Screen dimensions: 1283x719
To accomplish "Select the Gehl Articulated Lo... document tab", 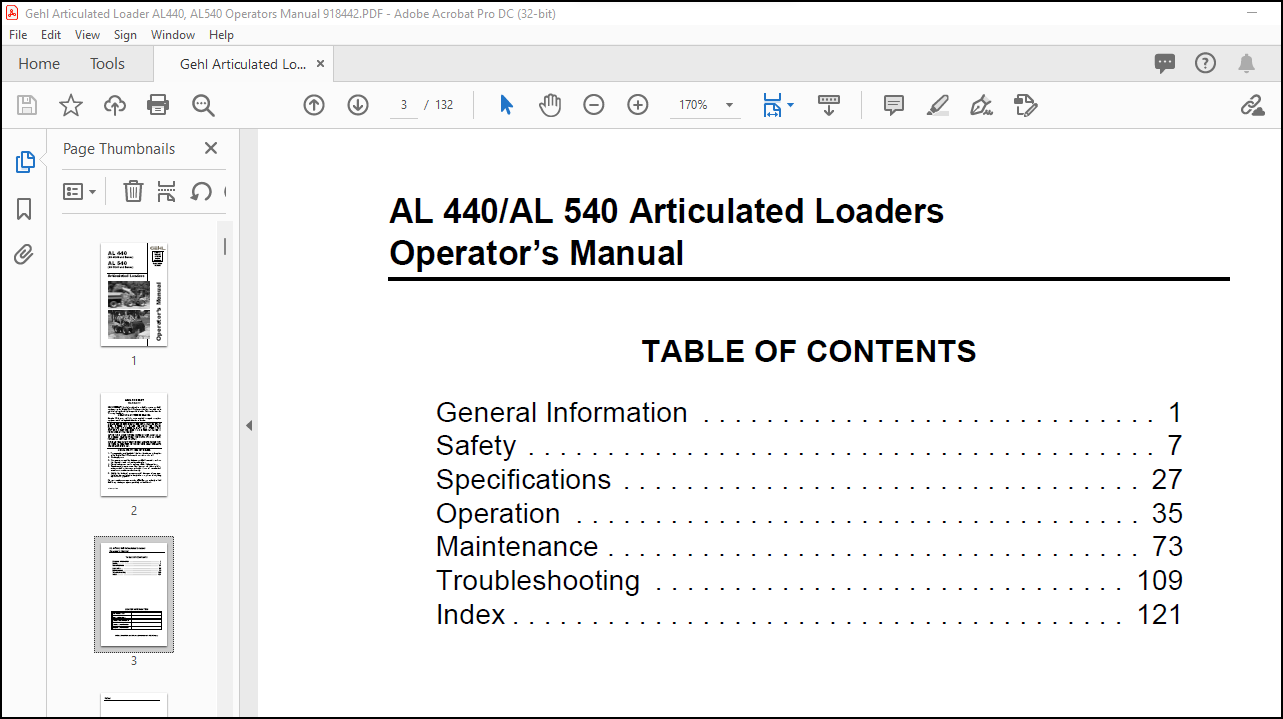I will (x=243, y=64).
